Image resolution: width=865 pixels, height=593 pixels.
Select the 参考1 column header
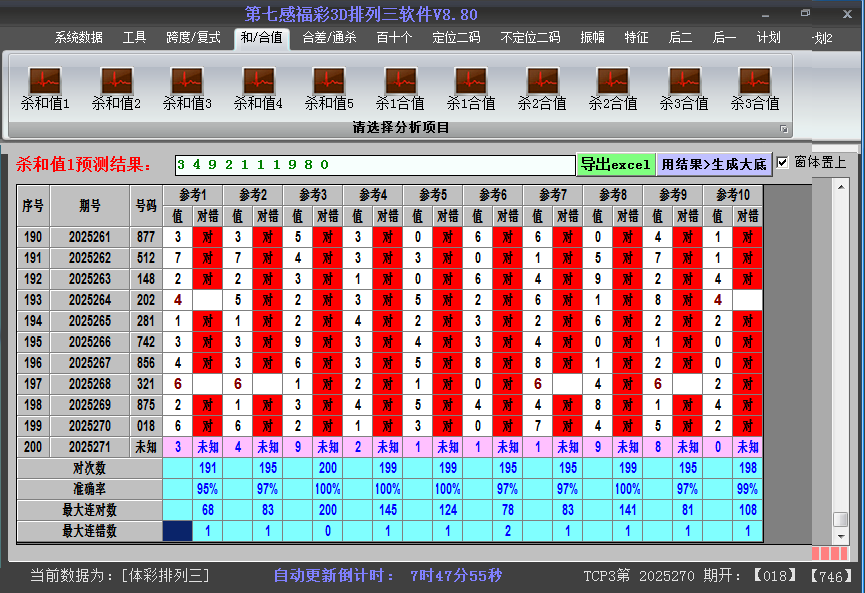click(x=194, y=194)
